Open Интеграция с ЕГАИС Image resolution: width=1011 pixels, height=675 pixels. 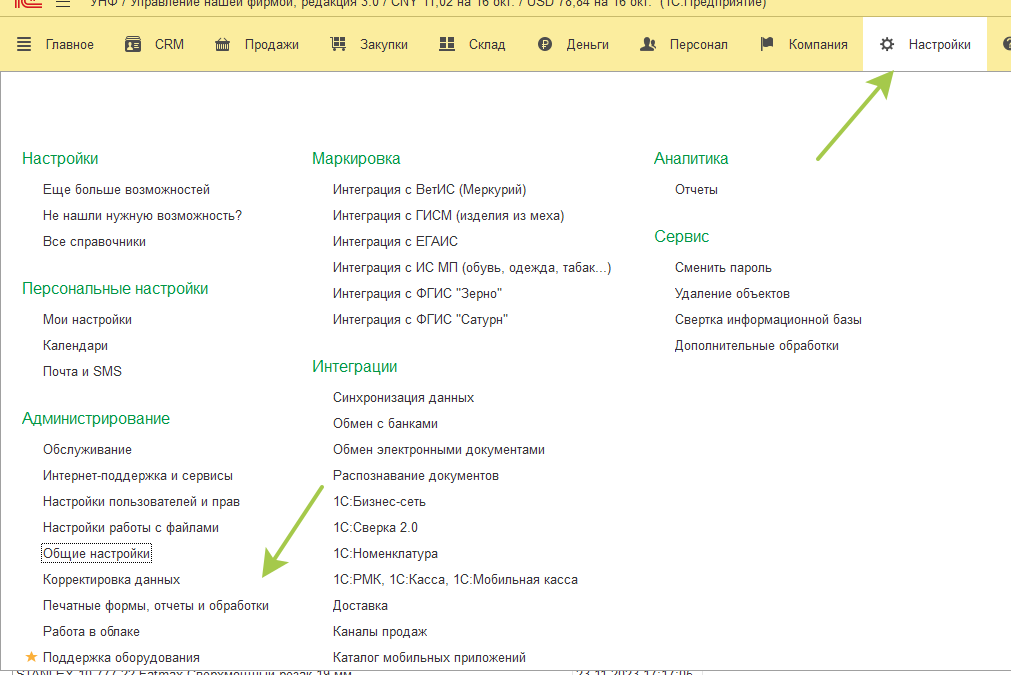(x=395, y=241)
